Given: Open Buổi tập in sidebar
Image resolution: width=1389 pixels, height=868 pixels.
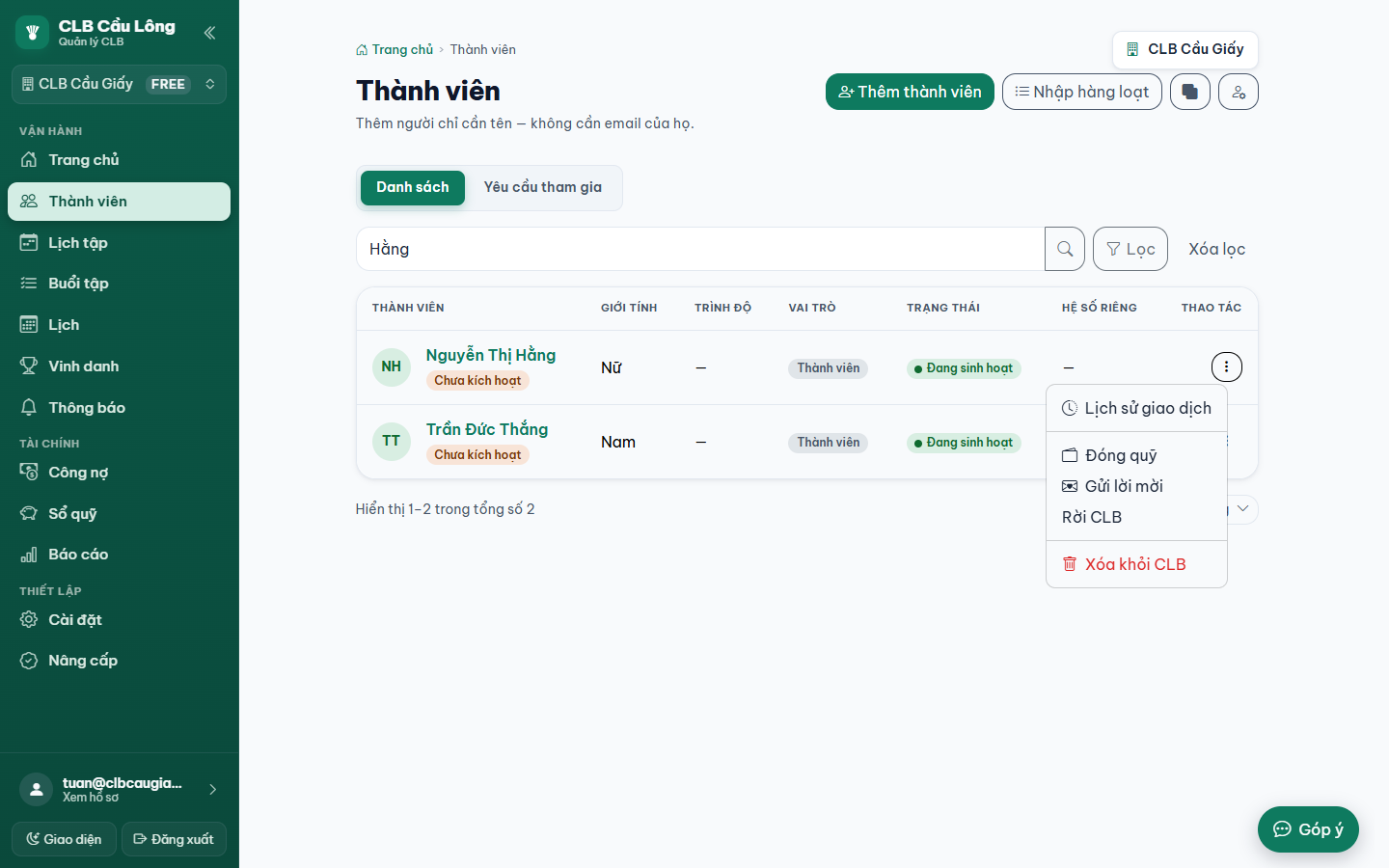Looking at the screenshot, I should 119,284.
